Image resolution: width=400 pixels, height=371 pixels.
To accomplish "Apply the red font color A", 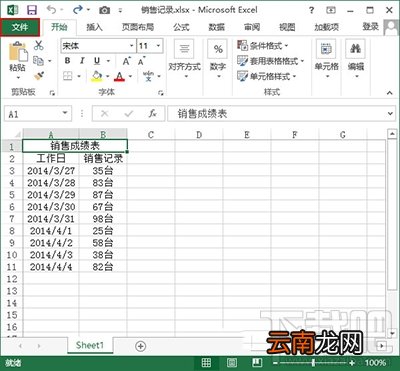I will 119,76.
